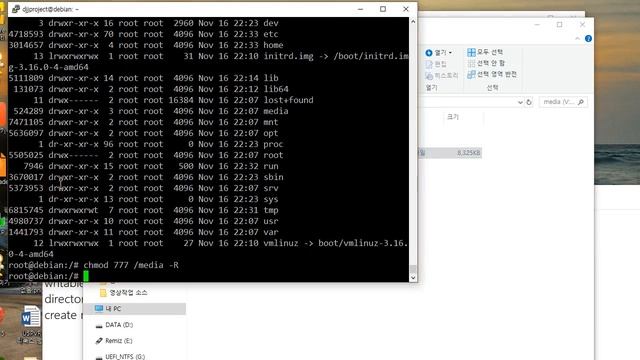
Task: Click the 히스토리 (History) button in Explorer
Action: (x=442, y=76)
